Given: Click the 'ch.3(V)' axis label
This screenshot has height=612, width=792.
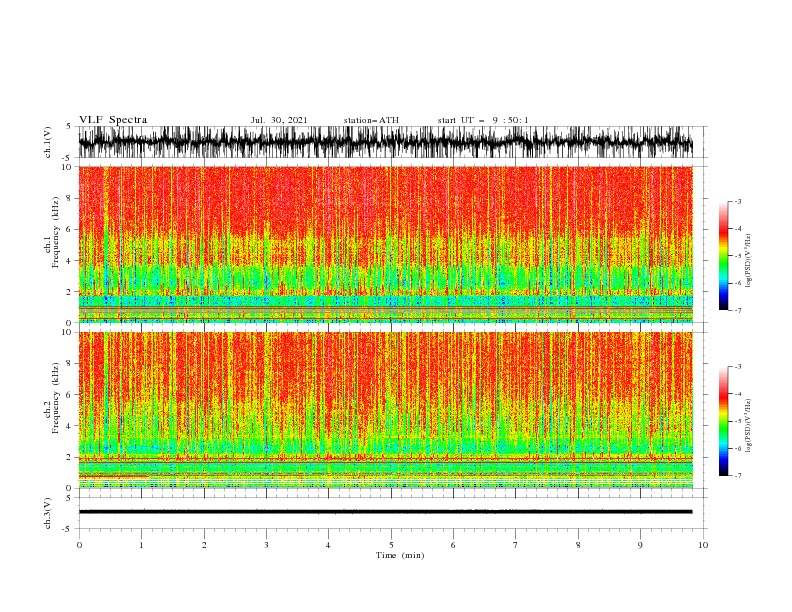Looking at the screenshot, I should pos(48,513).
